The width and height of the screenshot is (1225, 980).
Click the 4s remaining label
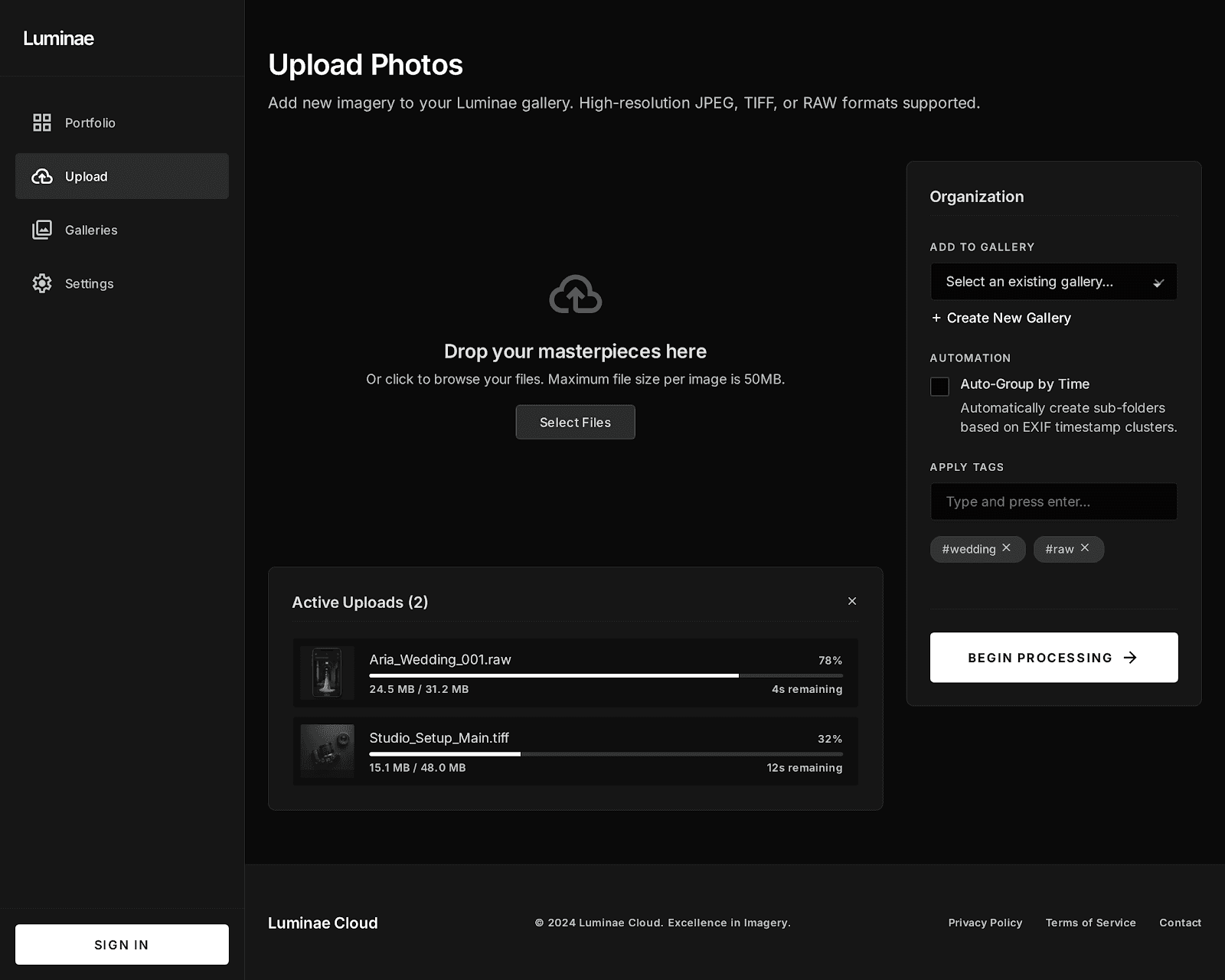coord(807,689)
